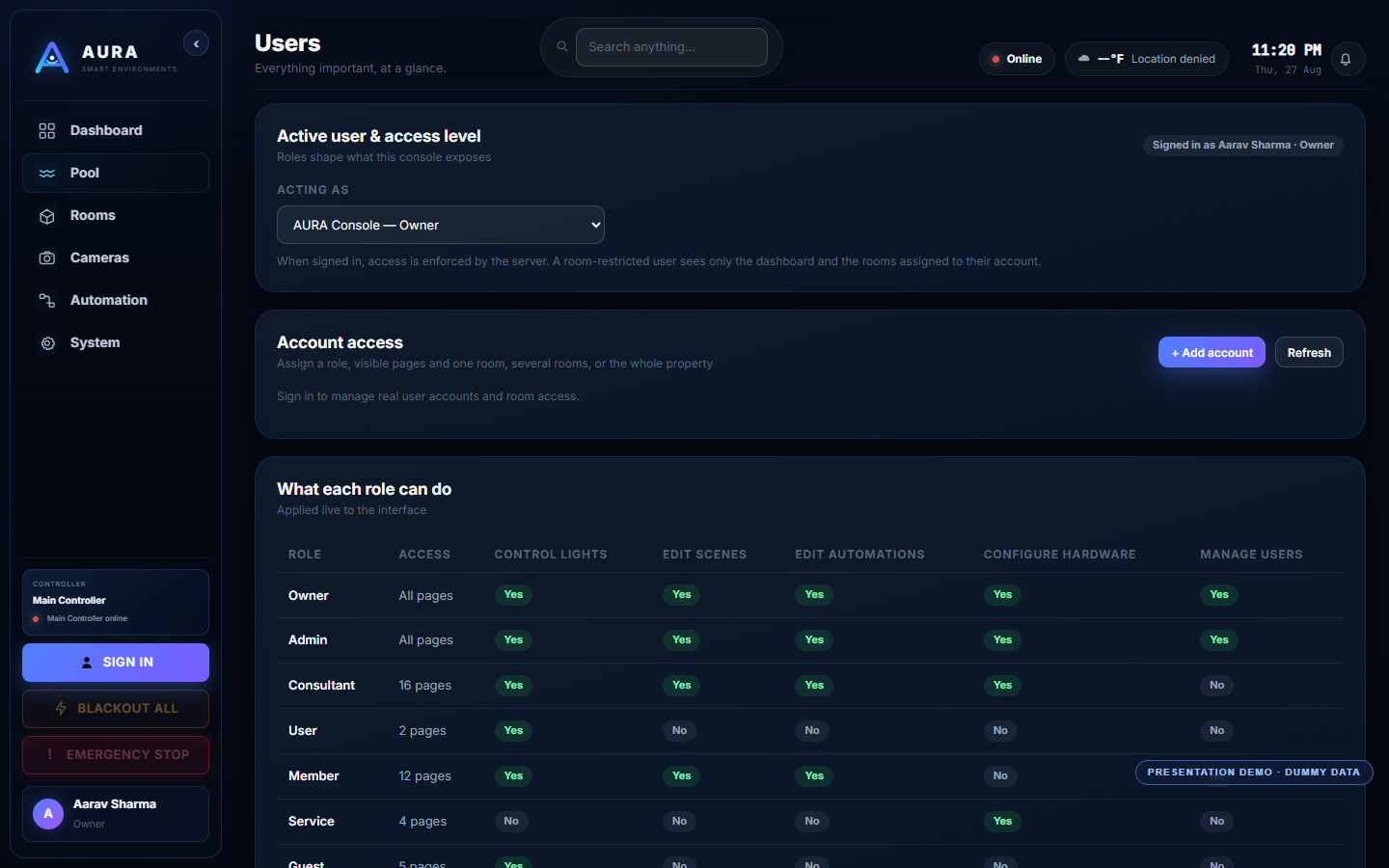Click the Automation flow icon
This screenshot has width=1389, height=868.
click(x=47, y=301)
